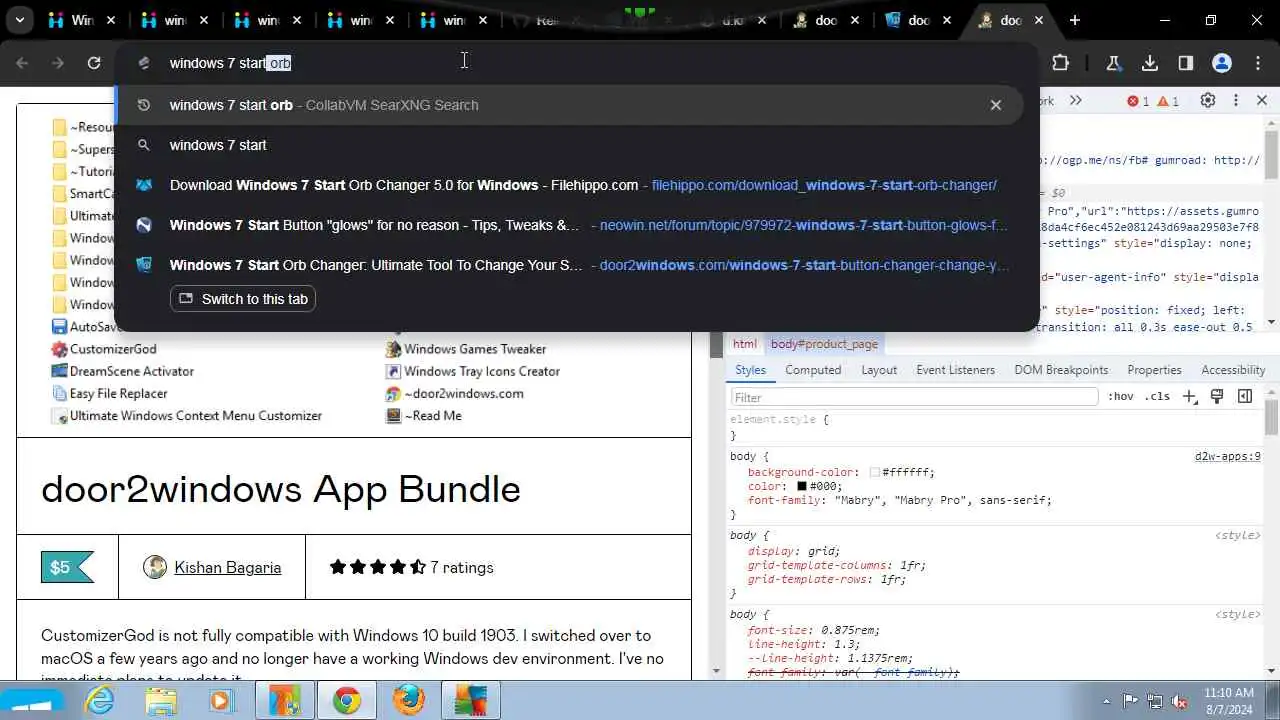Image resolution: width=1280 pixels, height=720 pixels.
Task: Click the $5 price tag
Action: (x=66, y=567)
